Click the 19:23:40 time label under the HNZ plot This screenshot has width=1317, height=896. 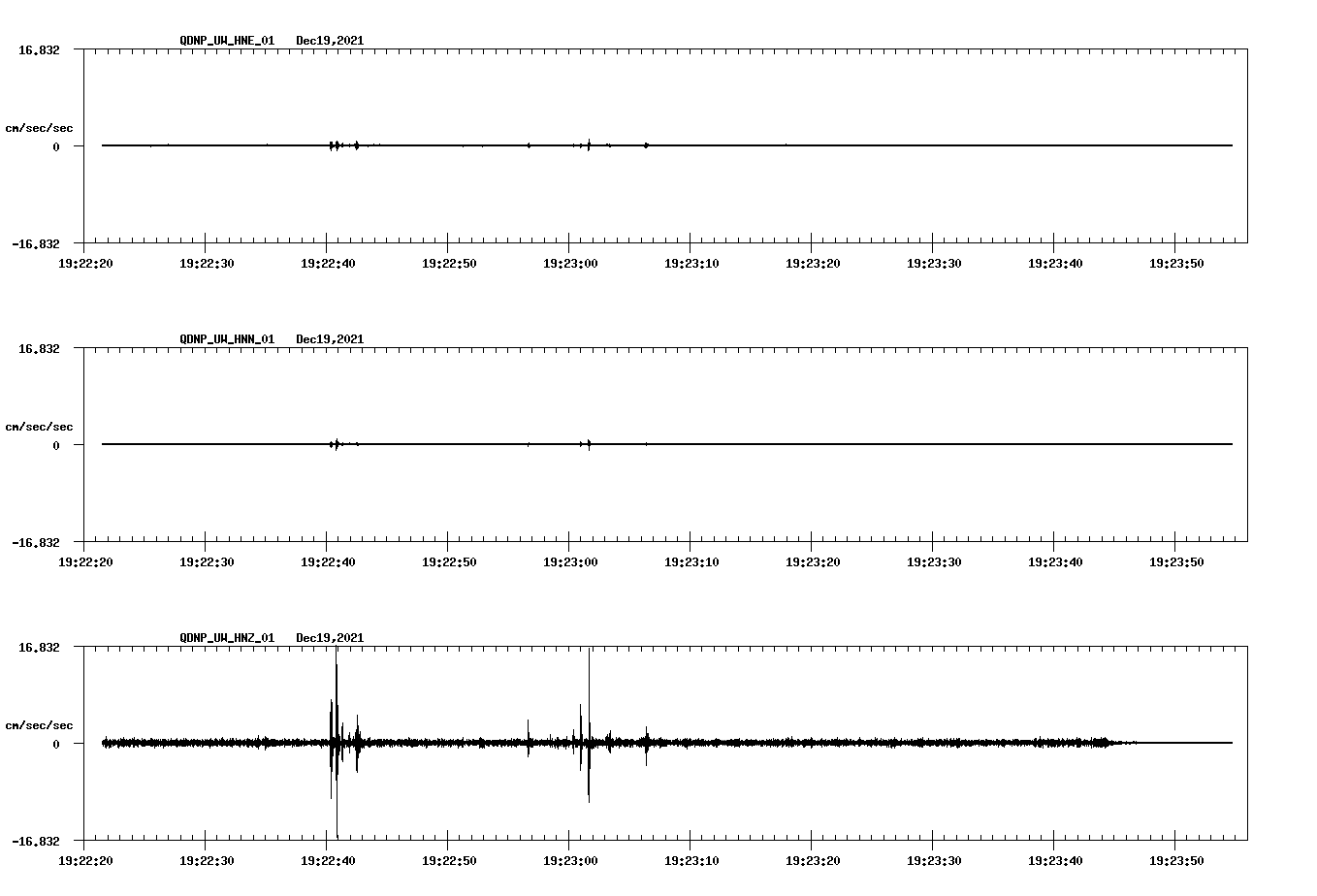[1055, 860]
